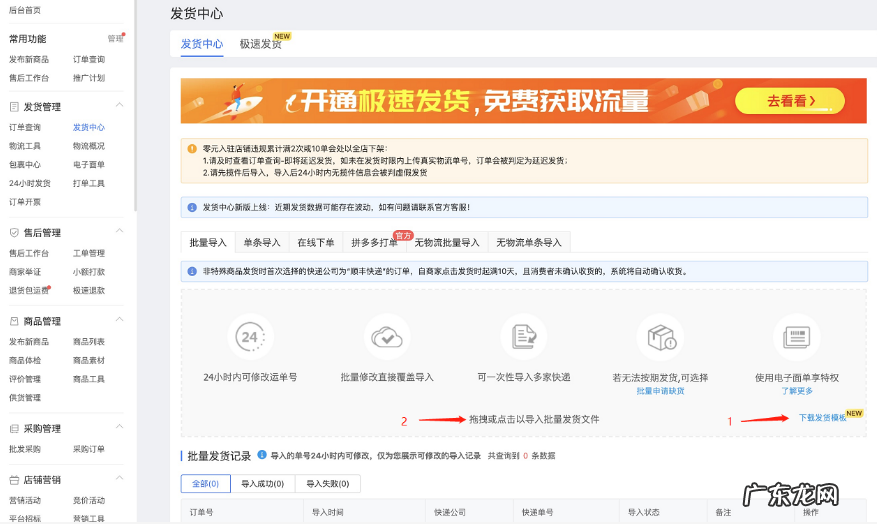Select the 单条导入 tab
Image resolution: width=877 pixels, height=524 pixels.
pos(262,242)
